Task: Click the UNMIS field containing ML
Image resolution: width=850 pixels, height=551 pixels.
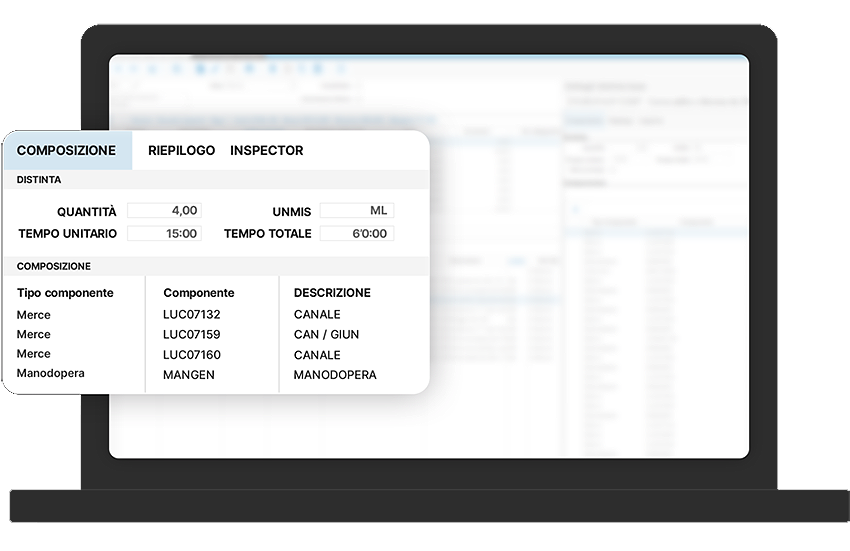Action: (356, 211)
